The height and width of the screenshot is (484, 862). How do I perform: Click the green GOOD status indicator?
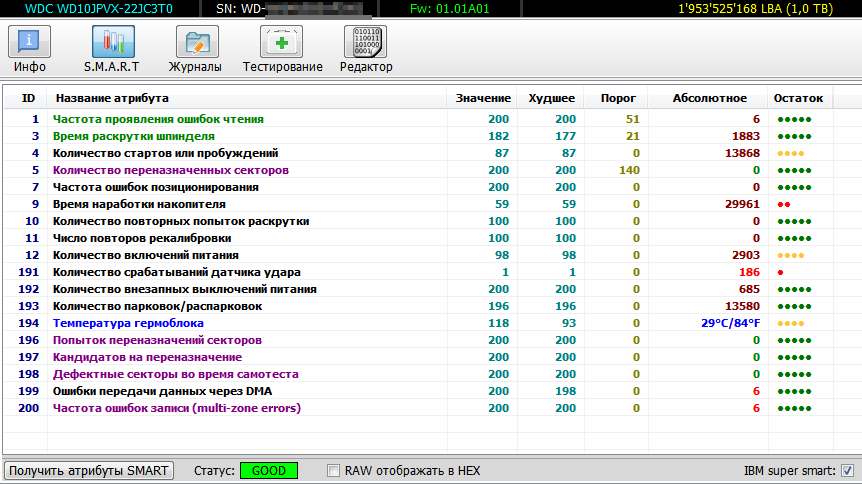[269, 471]
